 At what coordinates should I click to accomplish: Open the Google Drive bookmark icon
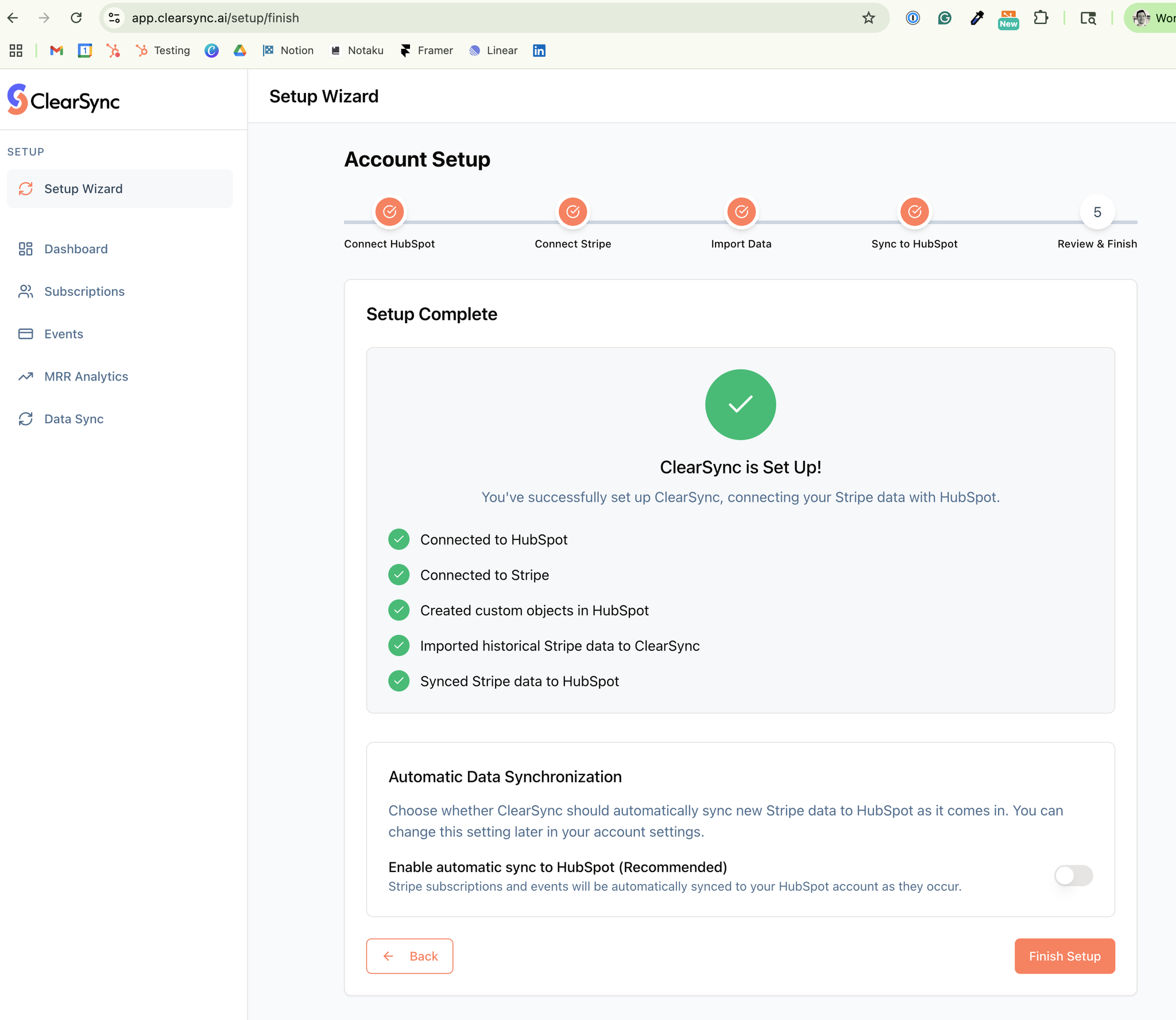click(x=240, y=51)
